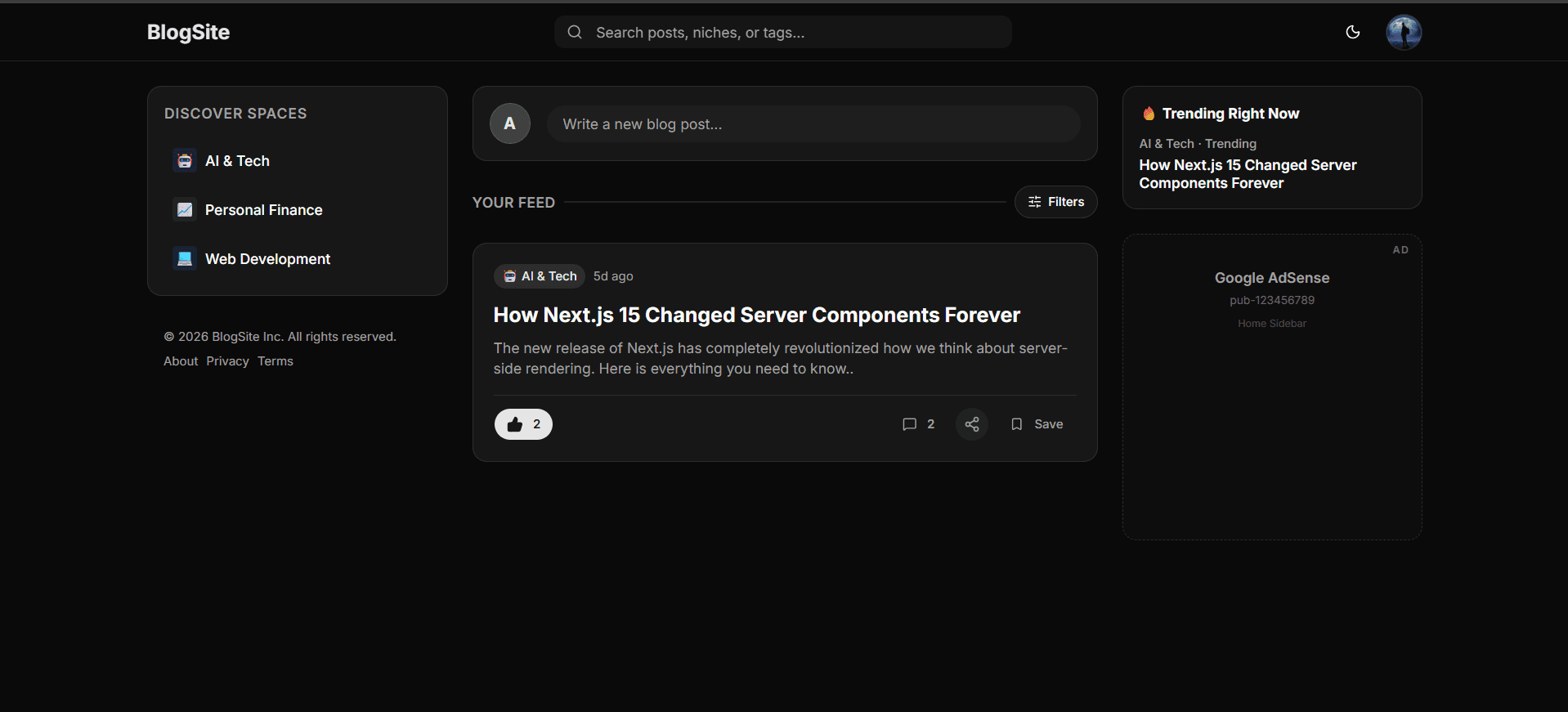Click the post excerpt text about server-side rendering
This screenshot has width=1568, height=712.
tap(781, 358)
